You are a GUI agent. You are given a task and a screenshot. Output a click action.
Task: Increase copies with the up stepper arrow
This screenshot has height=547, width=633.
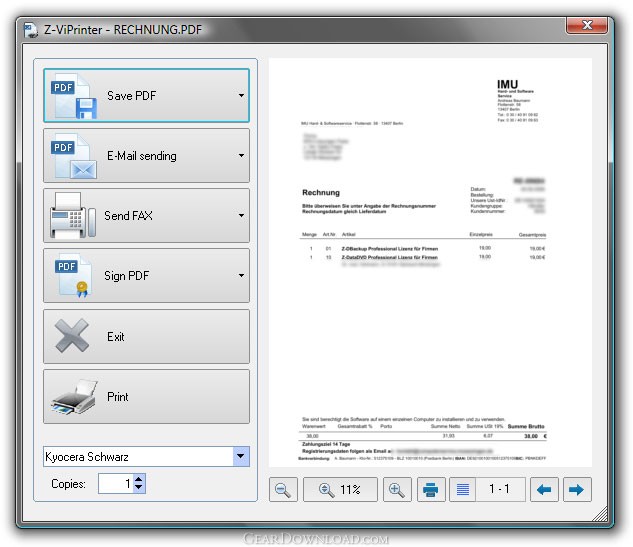[x=138, y=479]
